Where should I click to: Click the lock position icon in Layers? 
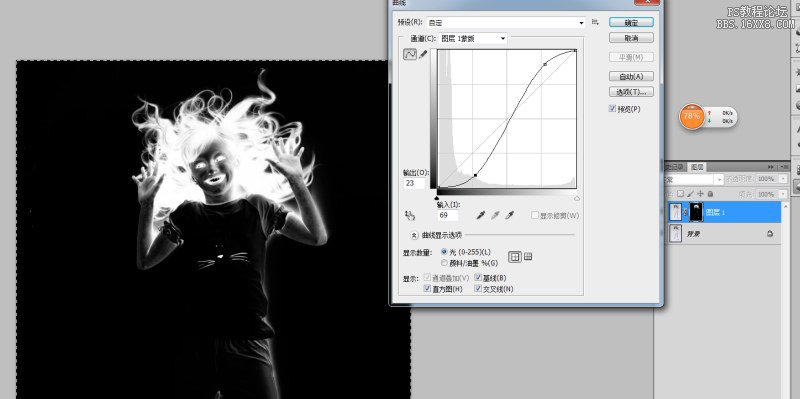[701, 194]
